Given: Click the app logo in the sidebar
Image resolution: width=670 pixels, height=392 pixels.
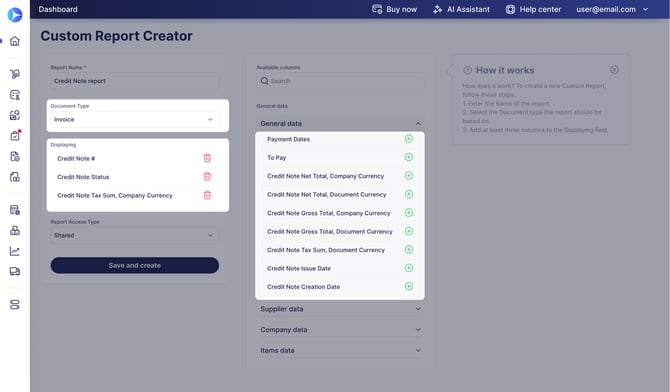Looking at the screenshot, I should click(15, 15).
